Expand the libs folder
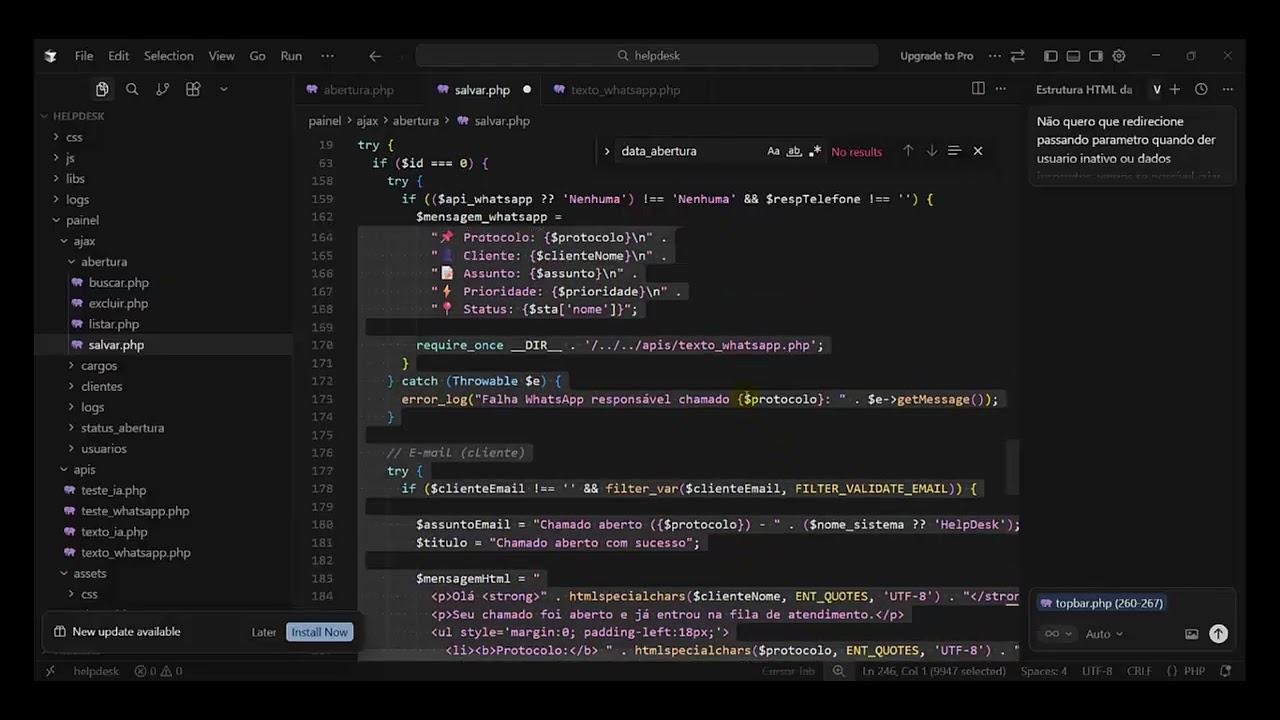Image resolution: width=1280 pixels, height=720 pixels. (75, 179)
